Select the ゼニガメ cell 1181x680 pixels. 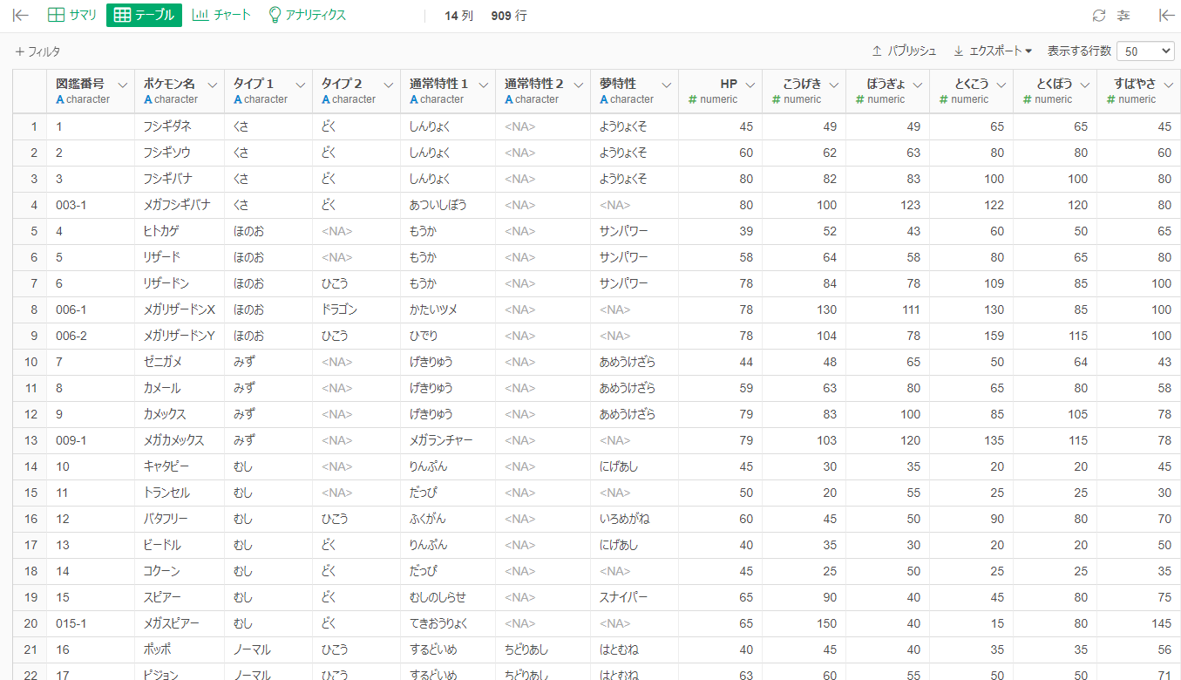(x=179, y=361)
